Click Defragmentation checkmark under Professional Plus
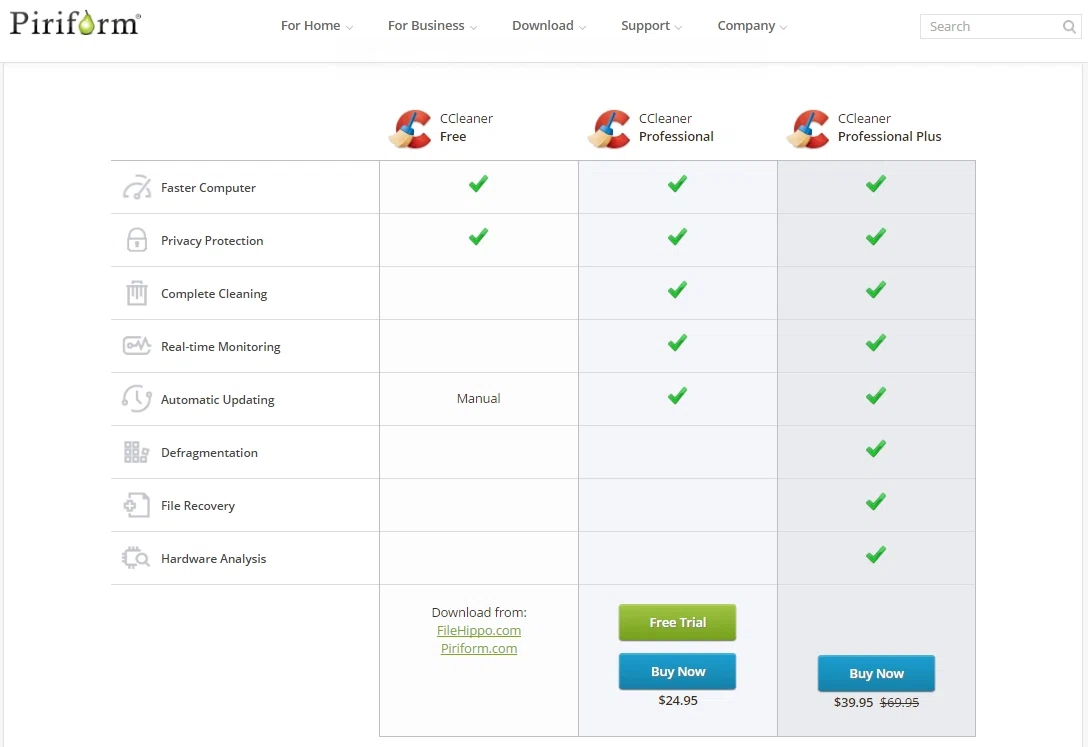 coord(876,449)
